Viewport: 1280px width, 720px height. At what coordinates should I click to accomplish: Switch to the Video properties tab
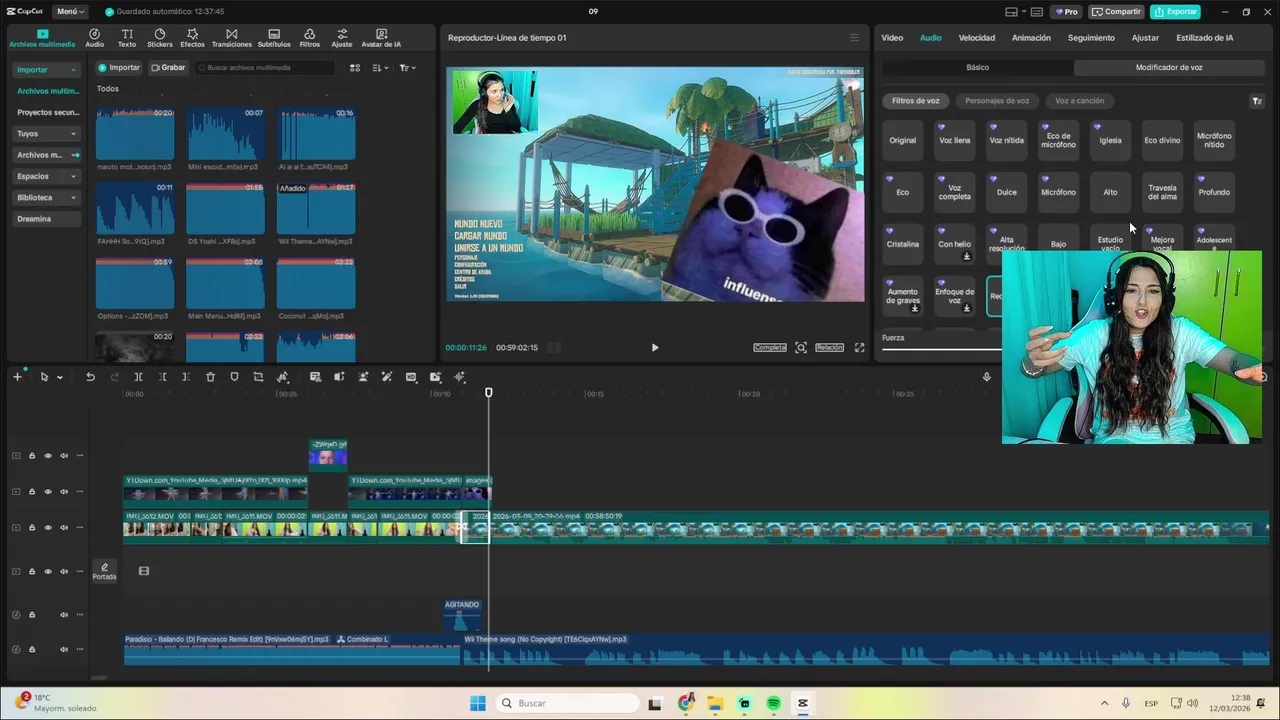point(892,38)
